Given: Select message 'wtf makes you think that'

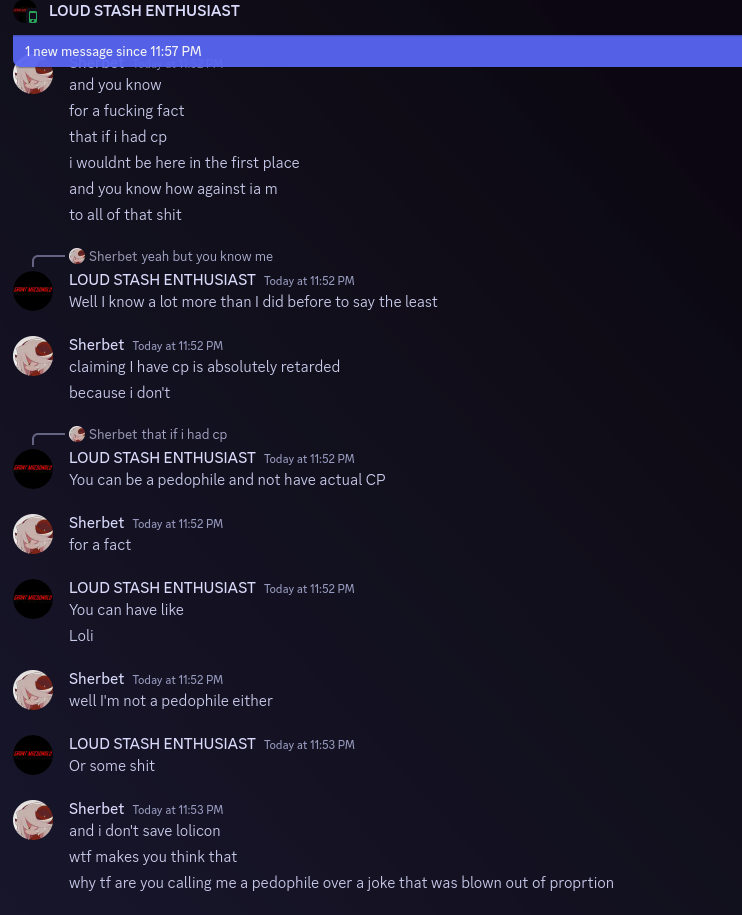Looking at the screenshot, I should pos(153,857).
